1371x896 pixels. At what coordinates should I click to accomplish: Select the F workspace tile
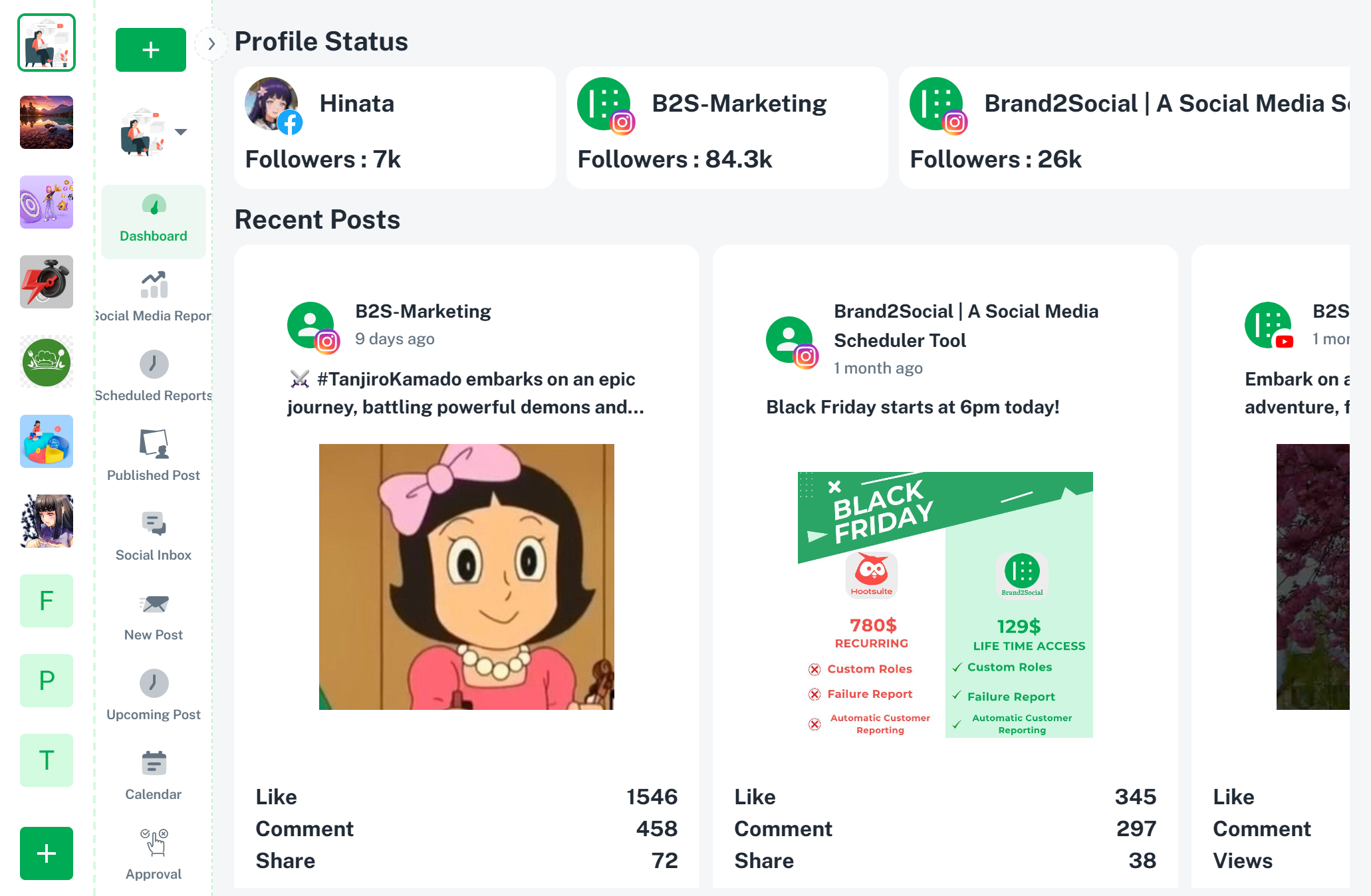point(47,601)
